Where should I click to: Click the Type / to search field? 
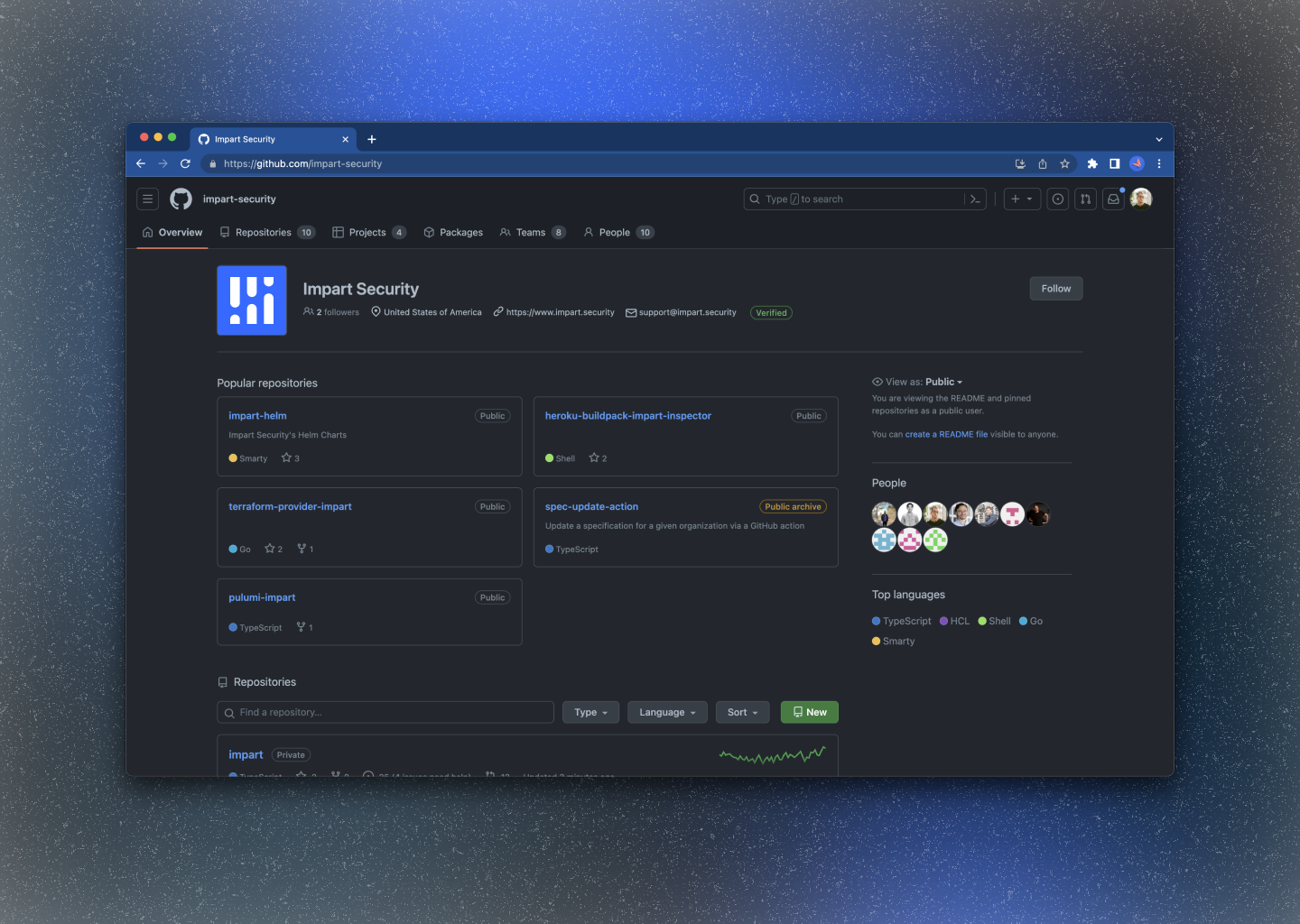point(865,199)
